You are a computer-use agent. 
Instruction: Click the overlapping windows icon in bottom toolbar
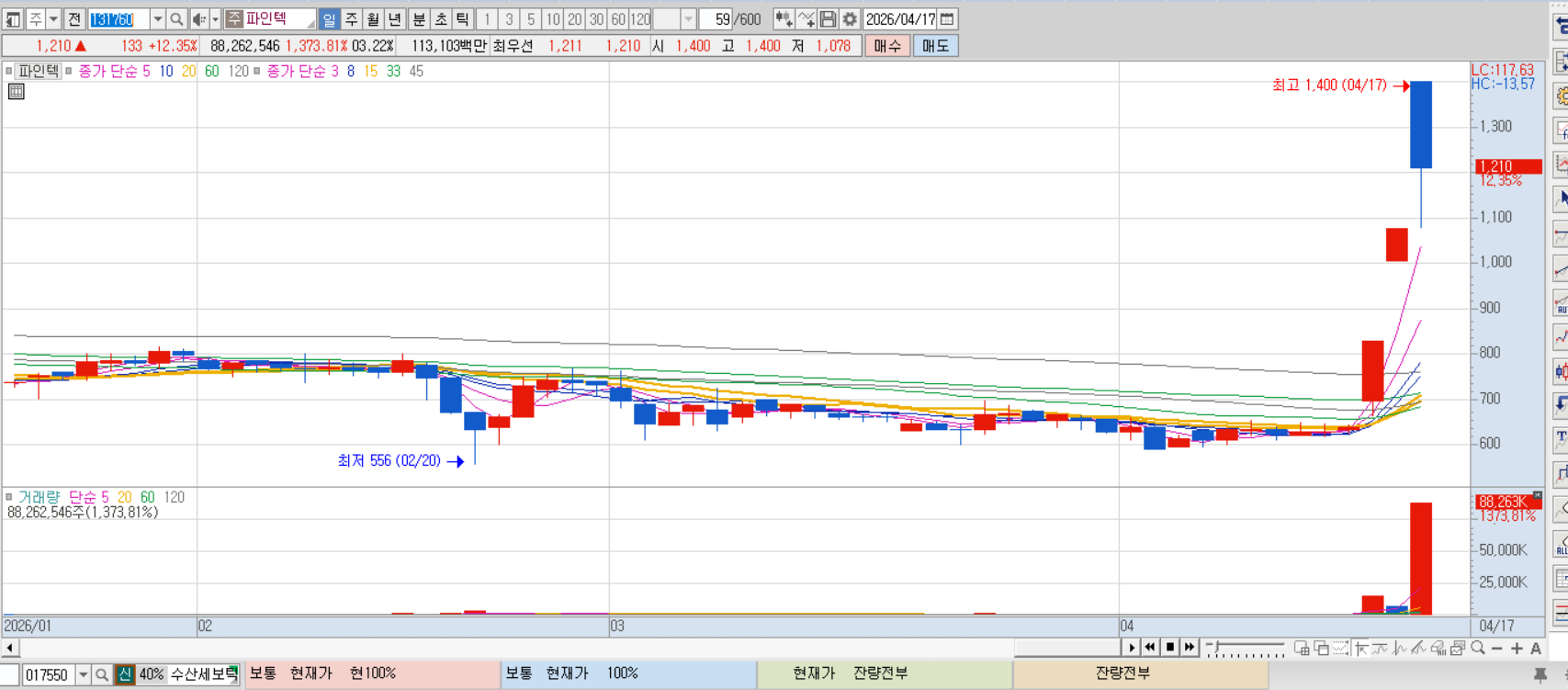coord(1321,648)
